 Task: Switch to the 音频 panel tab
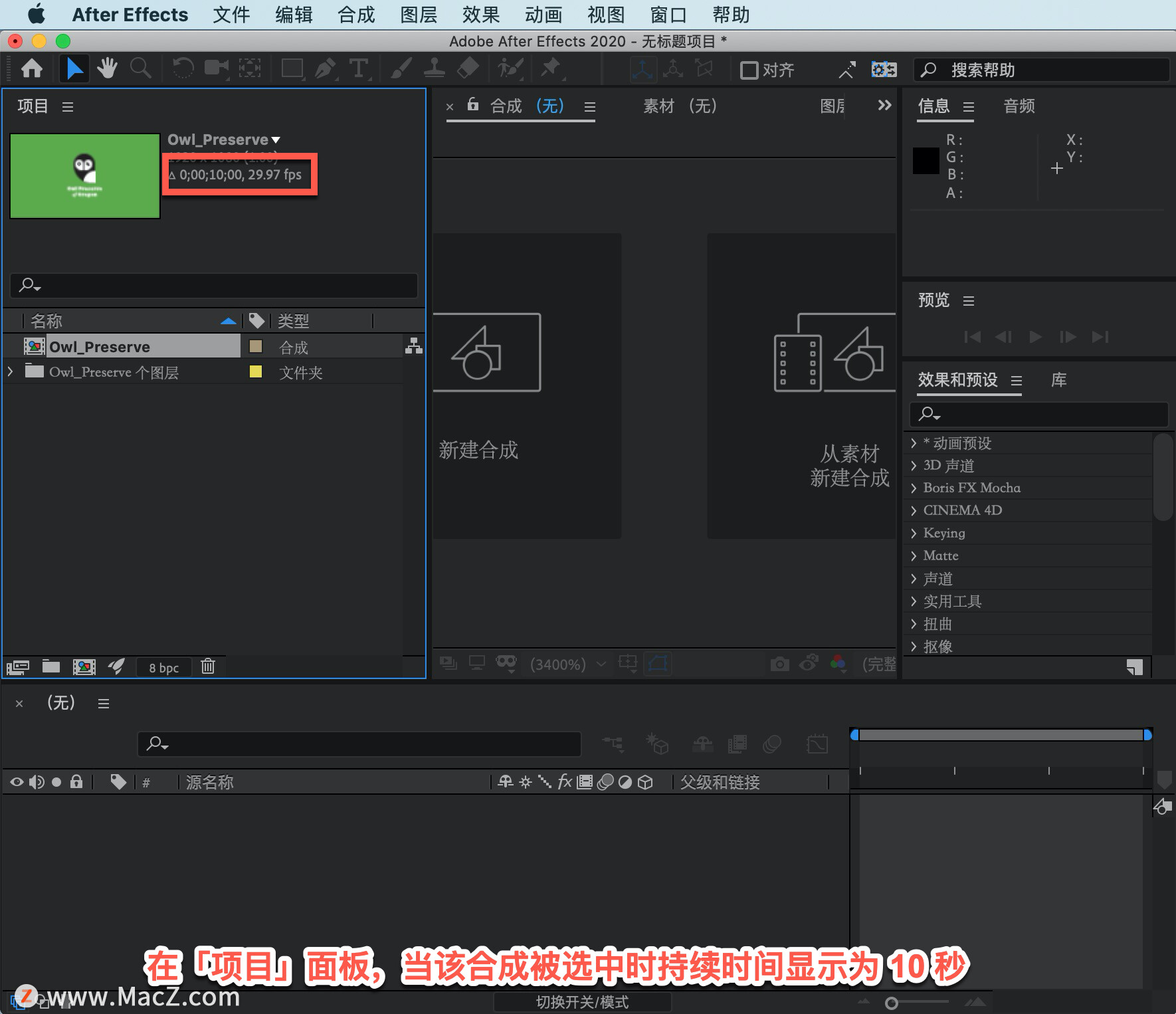tap(1019, 106)
